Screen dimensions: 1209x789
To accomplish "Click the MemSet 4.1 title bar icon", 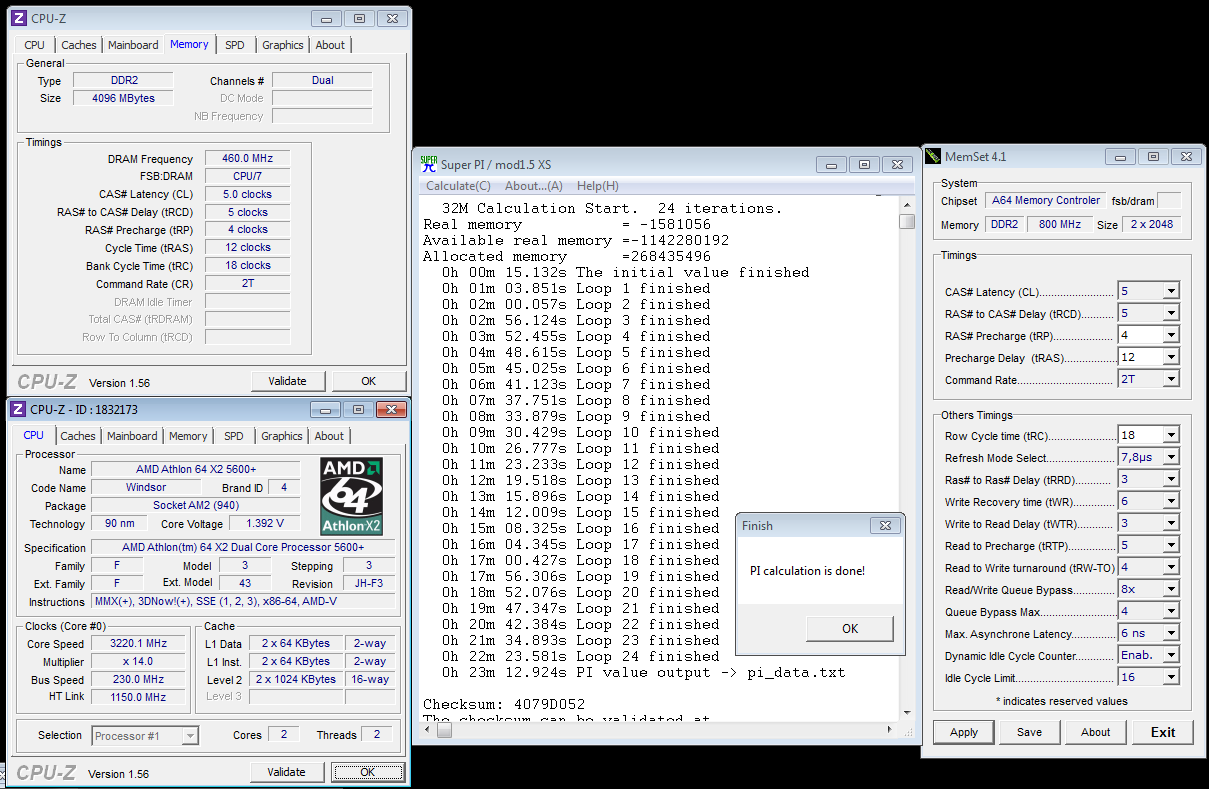I will (933, 157).
